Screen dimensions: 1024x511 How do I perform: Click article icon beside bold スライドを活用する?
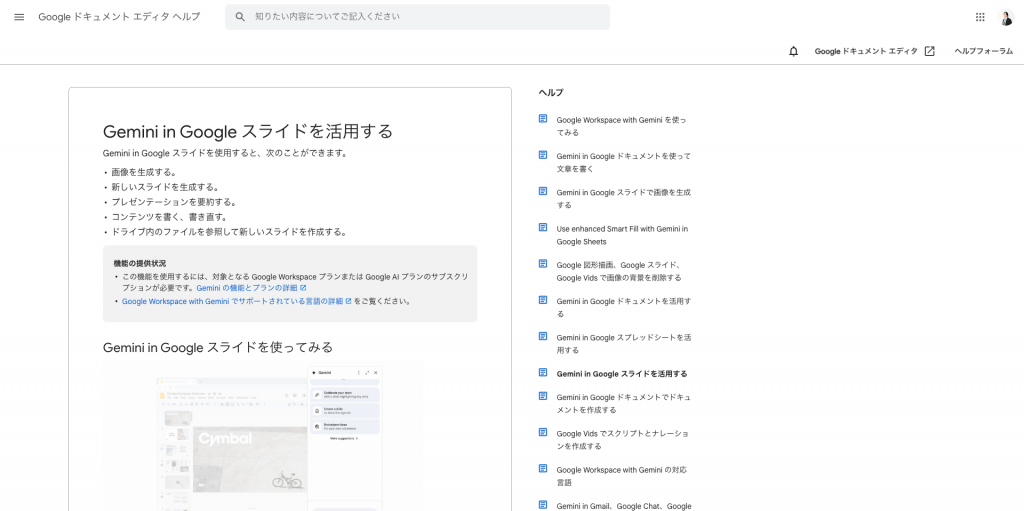coord(542,372)
